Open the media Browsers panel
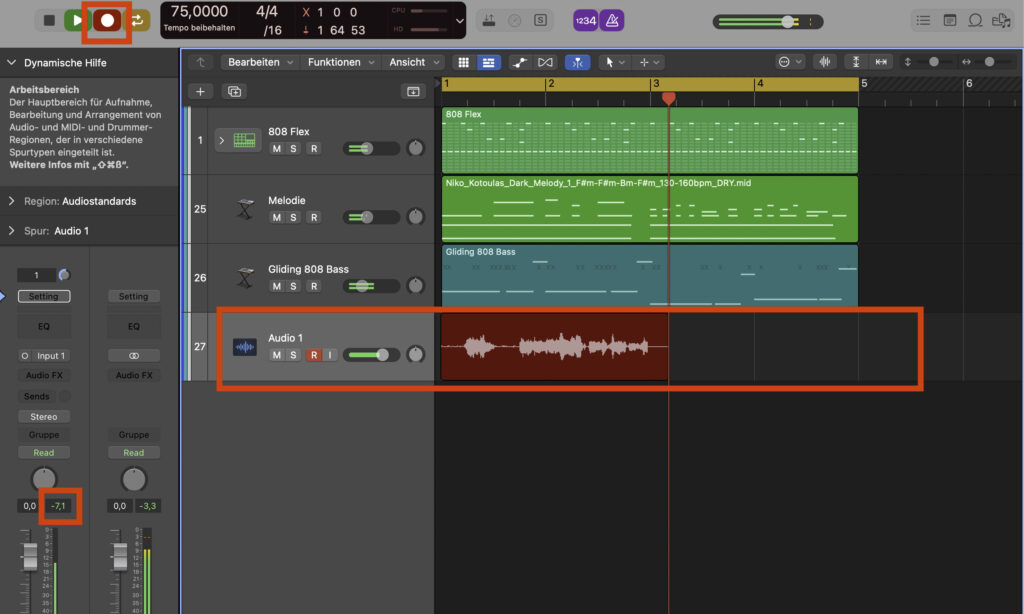The width and height of the screenshot is (1024, 614). [1001, 20]
